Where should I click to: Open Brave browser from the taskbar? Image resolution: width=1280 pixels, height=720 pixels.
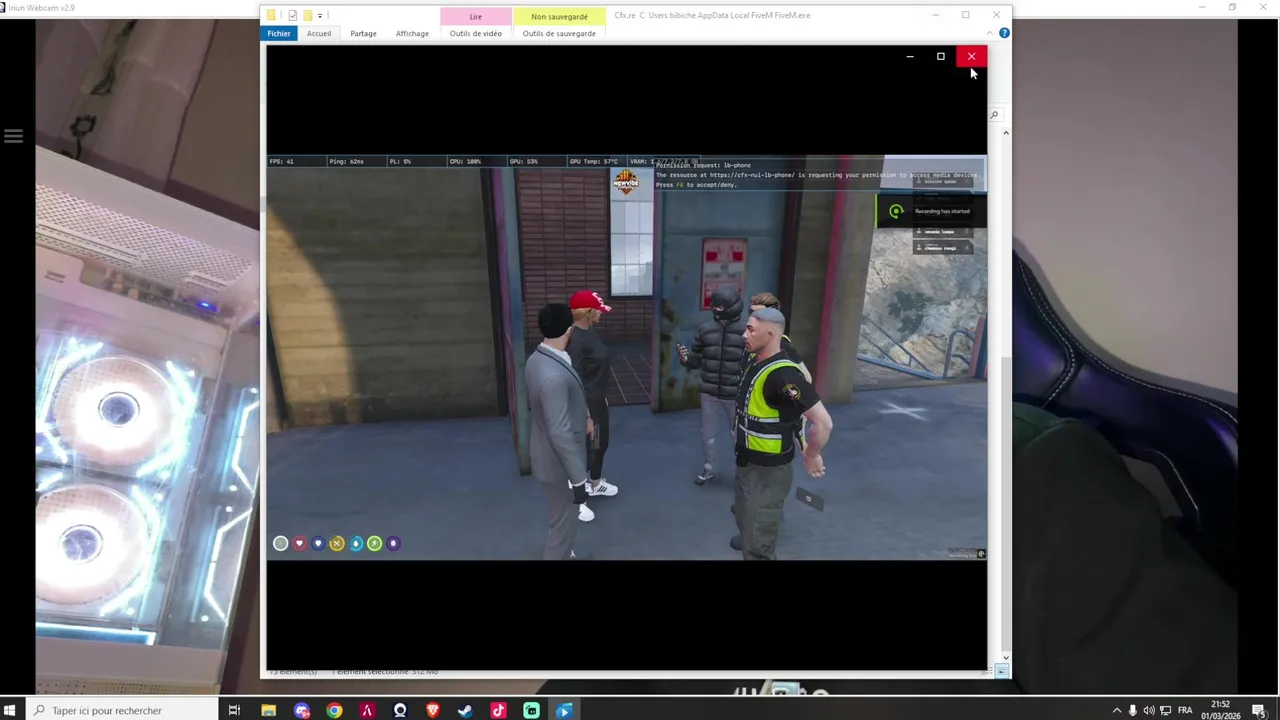tap(432, 710)
